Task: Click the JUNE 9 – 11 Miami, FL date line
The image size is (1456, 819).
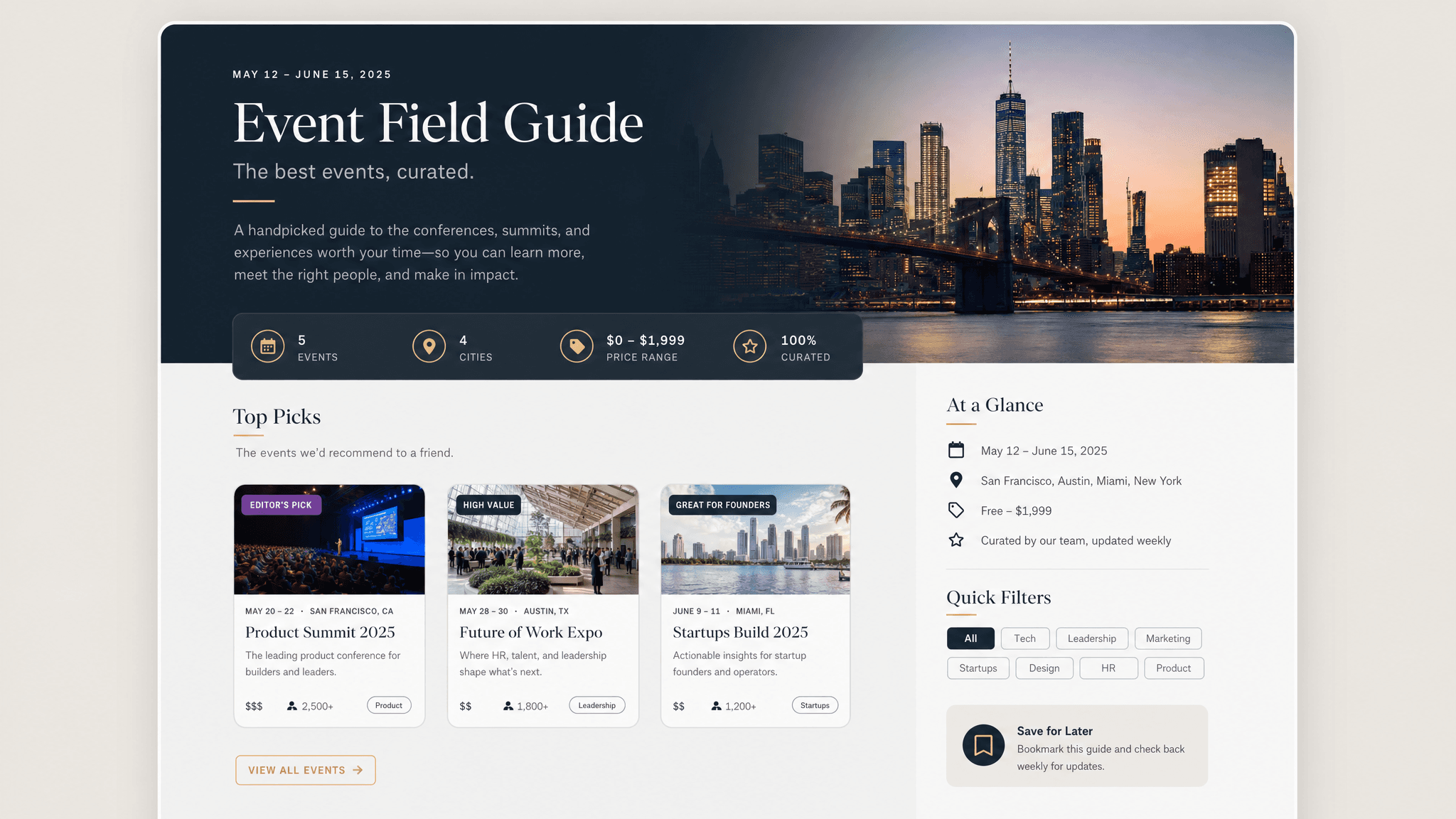Action: [724, 611]
